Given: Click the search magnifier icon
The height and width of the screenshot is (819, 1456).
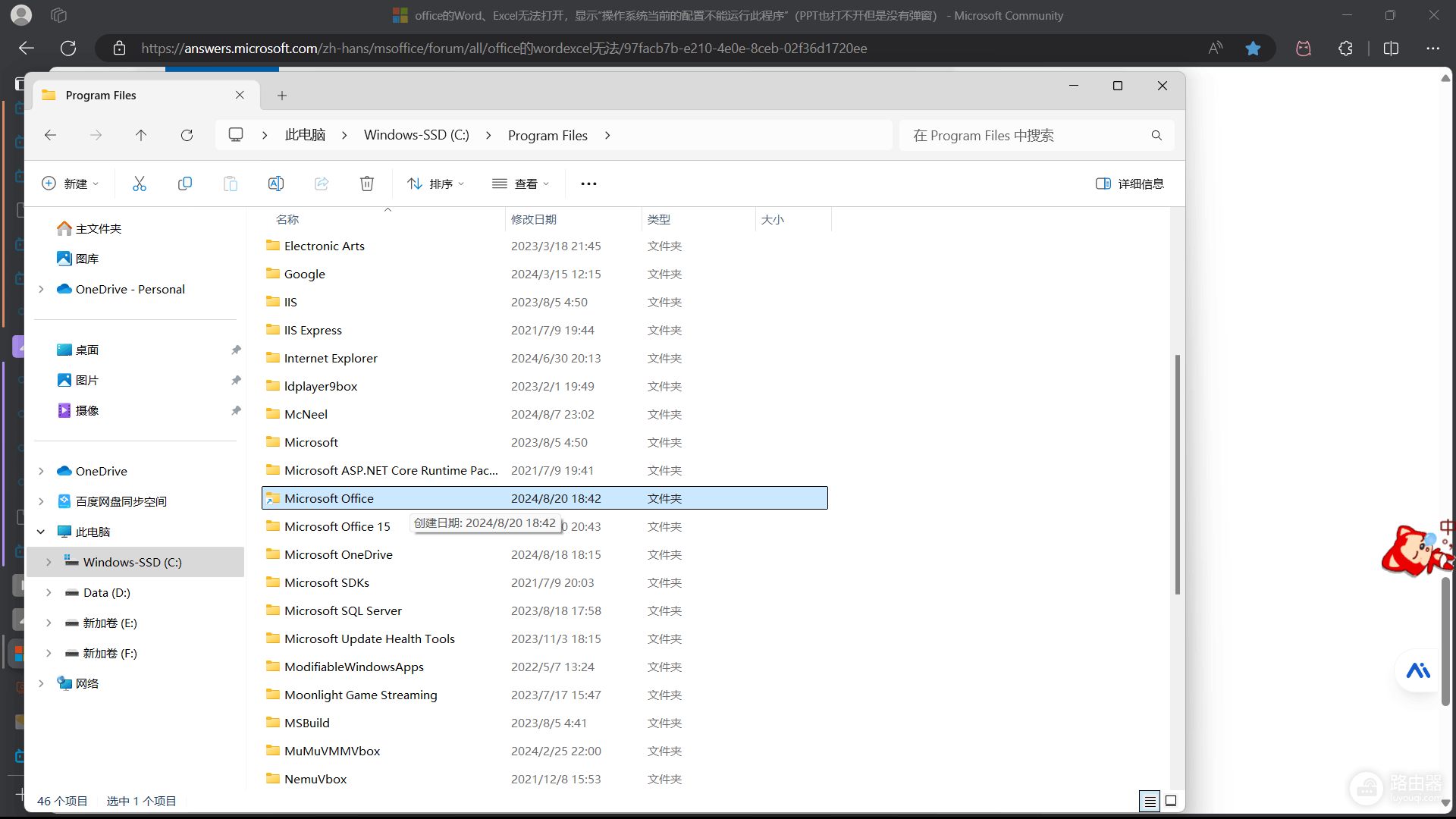Looking at the screenshot, I should [1156, 135].
